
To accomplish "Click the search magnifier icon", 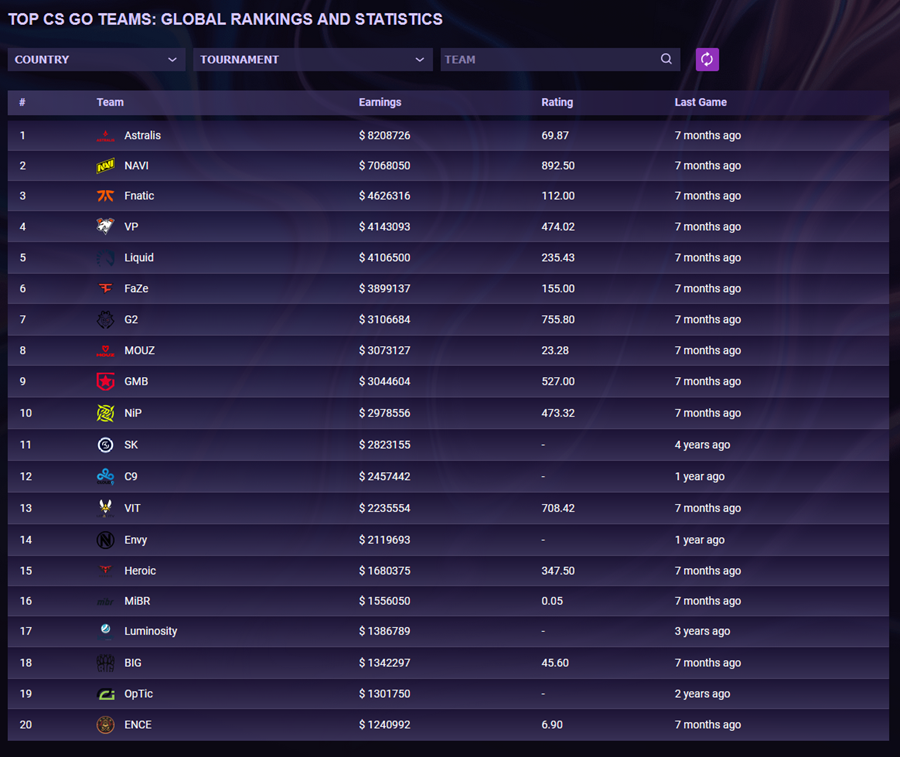I will tap(666, 59).
